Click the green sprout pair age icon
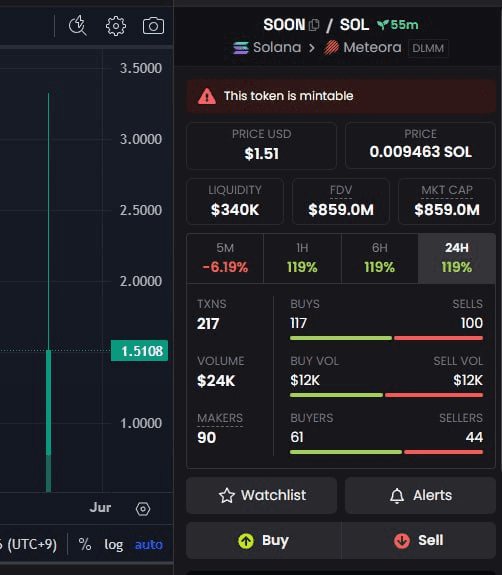Image resolution: width=502 pixels, height=575 pixels. (x=383, y=25)
